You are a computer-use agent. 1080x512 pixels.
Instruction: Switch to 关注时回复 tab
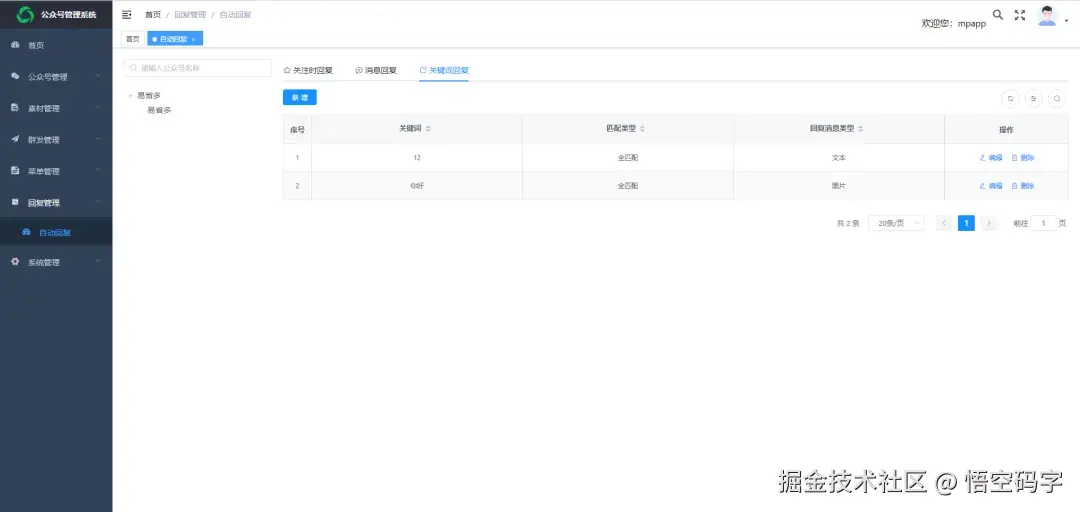[x=308, y=70]
